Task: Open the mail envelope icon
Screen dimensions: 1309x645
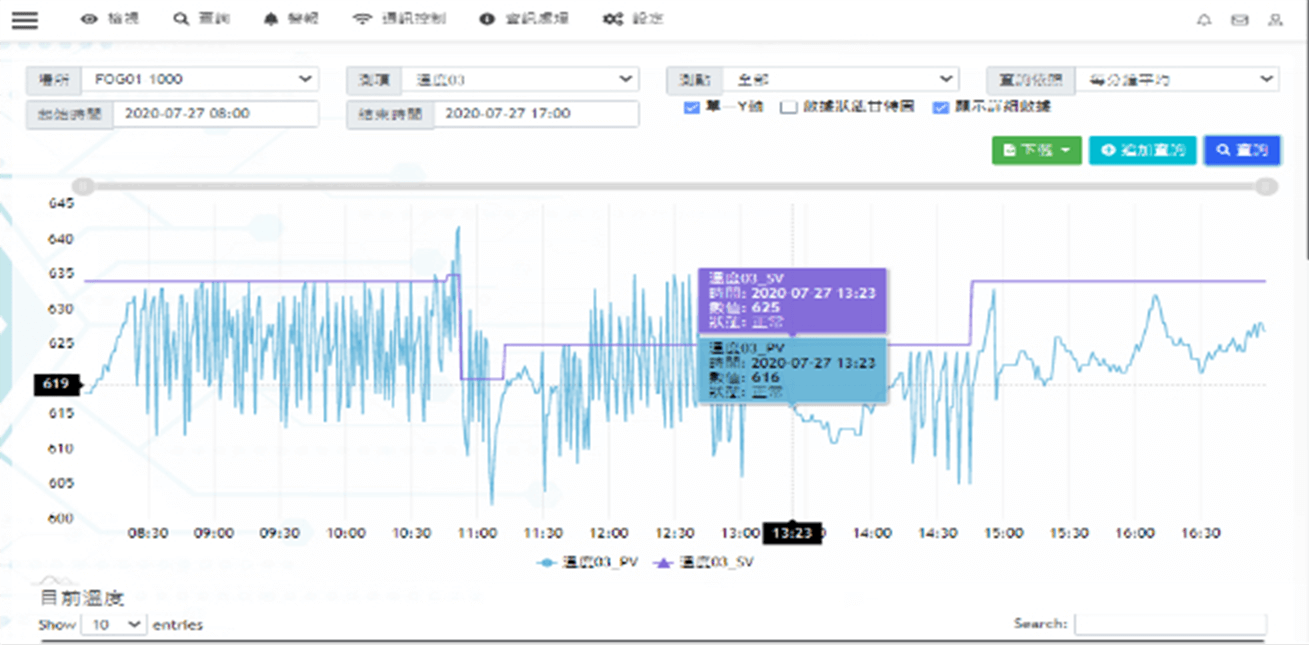Action: 1239,20
